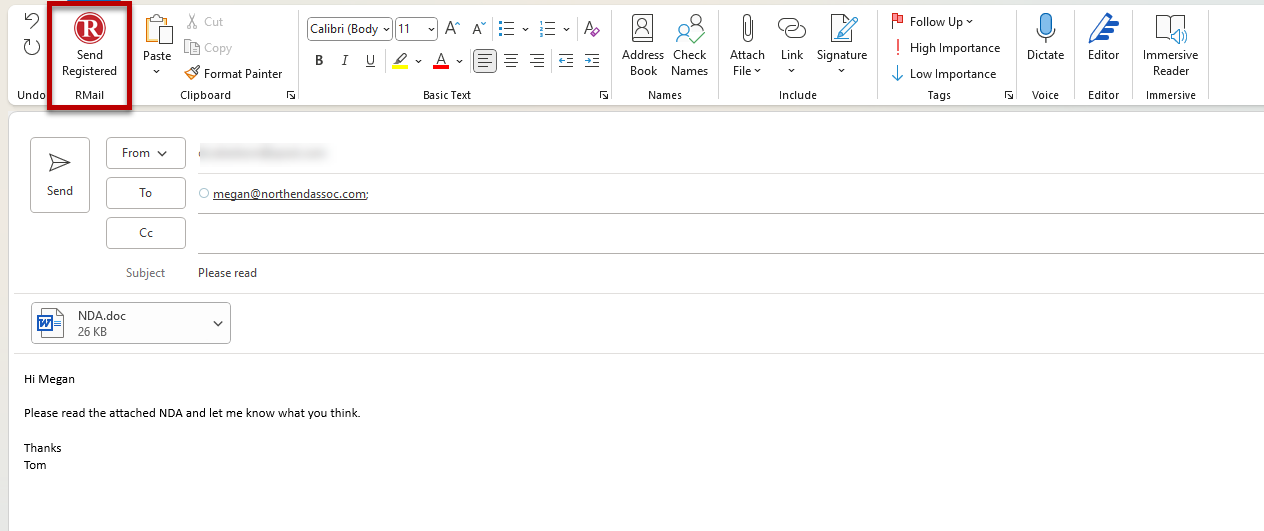
Task: Click body text starting Please read the attached
Action: click(x=192, y=413)
